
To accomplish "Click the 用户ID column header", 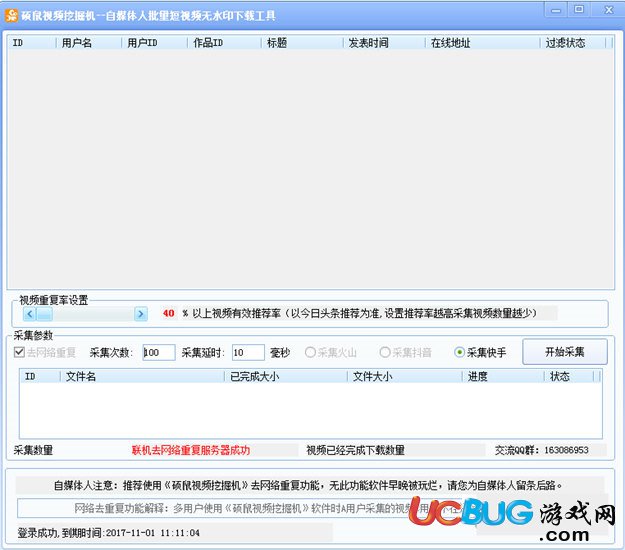I will (154, 43).
